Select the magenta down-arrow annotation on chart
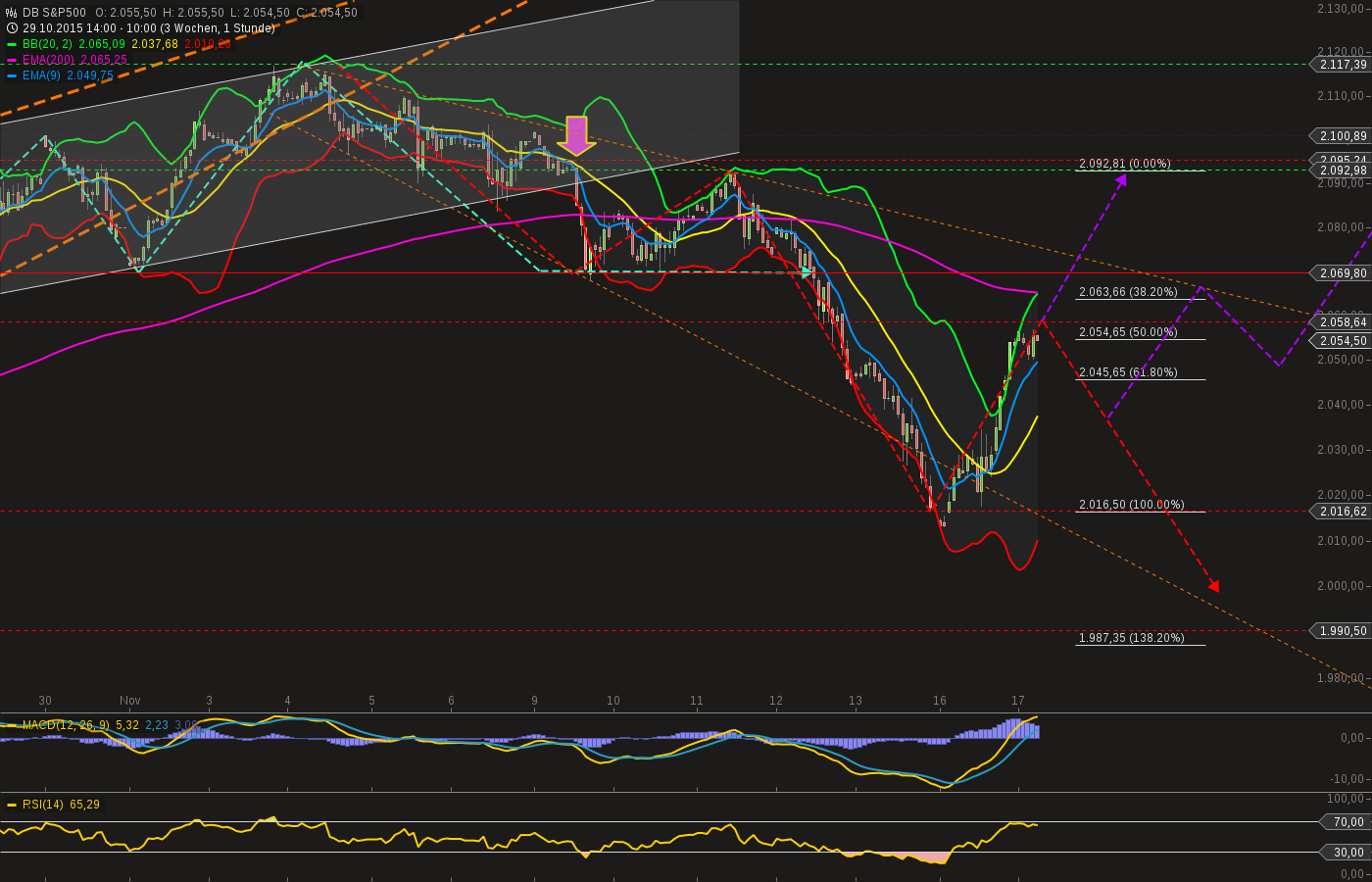The height and width of the screenshot is (882, 1372). click(576, 135)
